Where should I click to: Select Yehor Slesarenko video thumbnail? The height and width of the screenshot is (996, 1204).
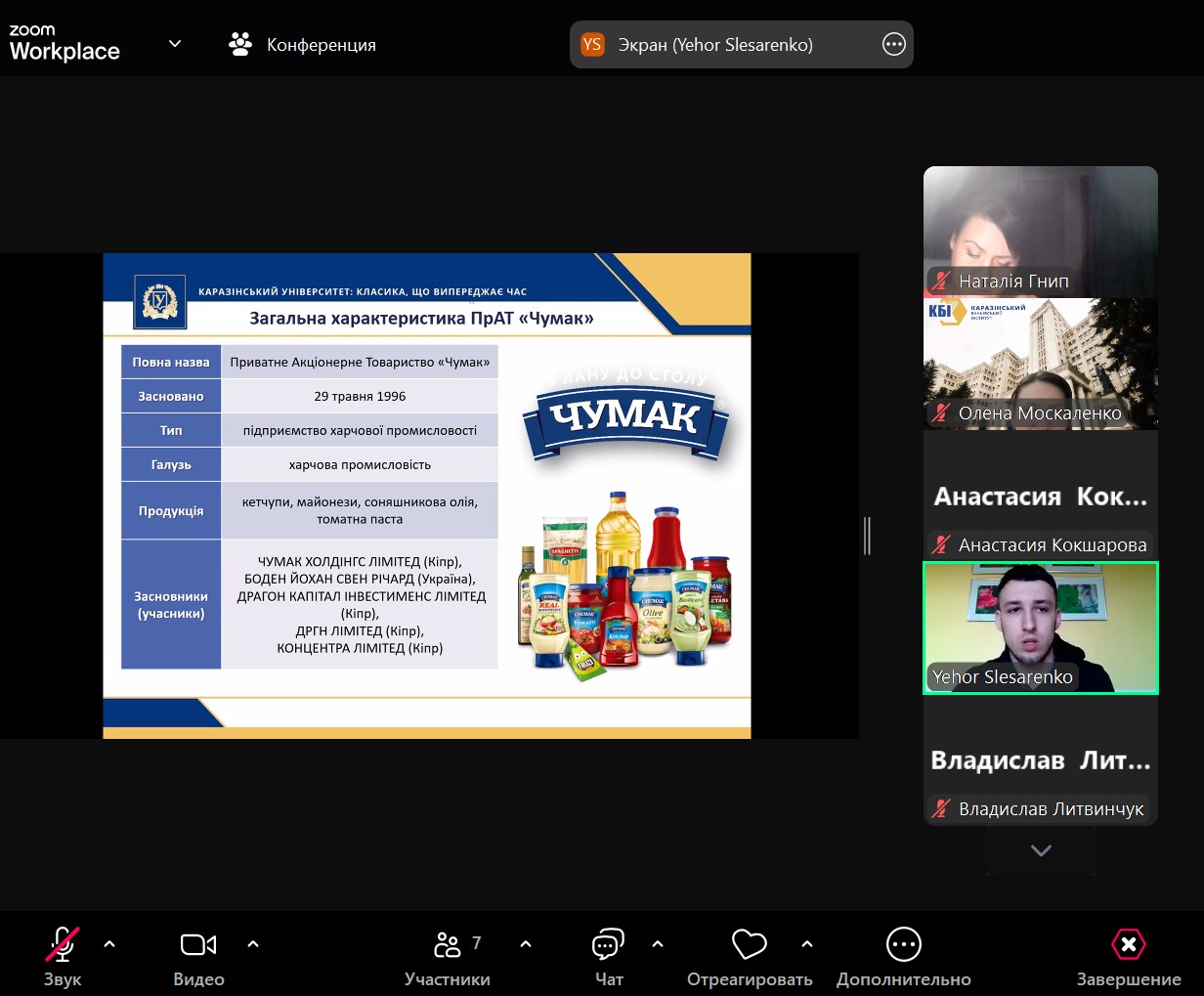1041,628
